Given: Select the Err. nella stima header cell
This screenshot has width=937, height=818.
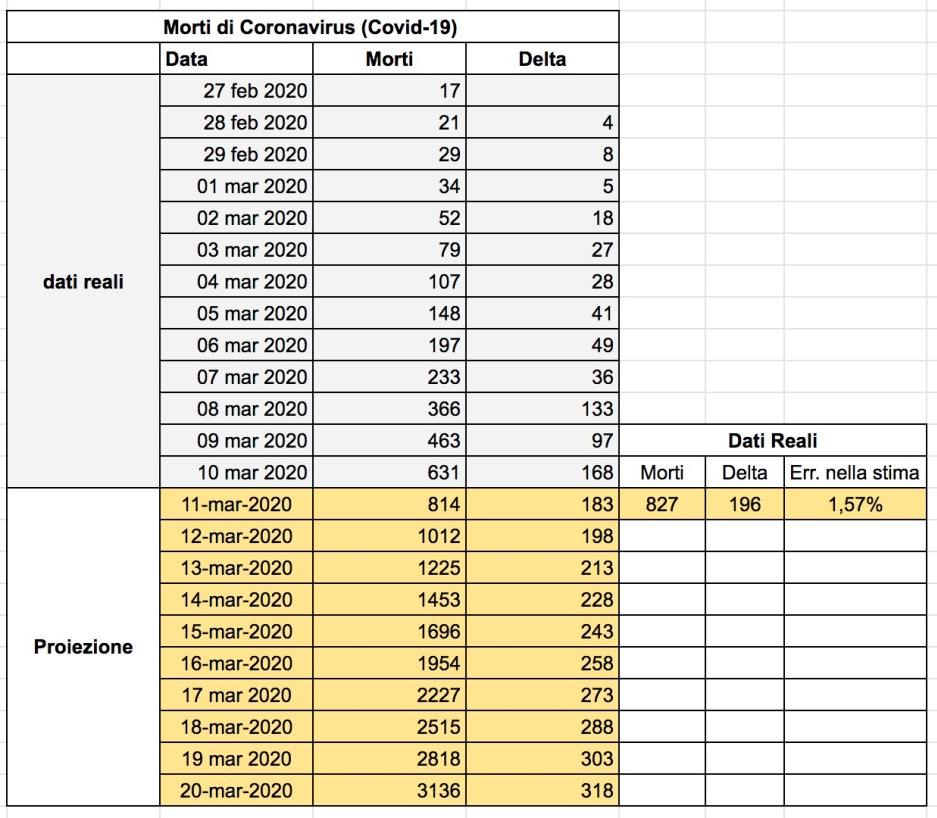Looking at the screenshot, I should (x=855, y=472).
